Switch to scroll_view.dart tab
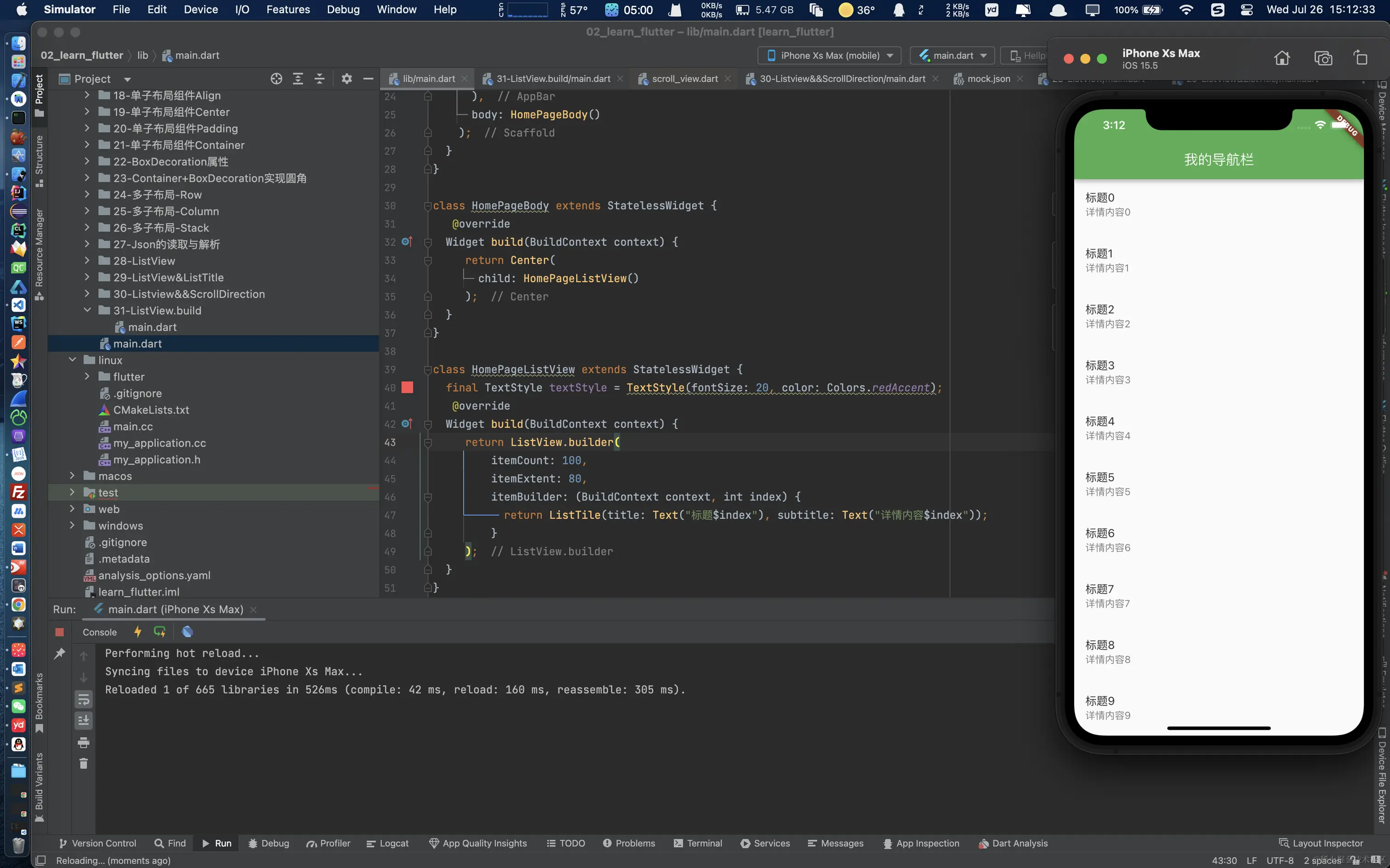The height and width of the screenshot is (868, 1390). pos(684,79)
